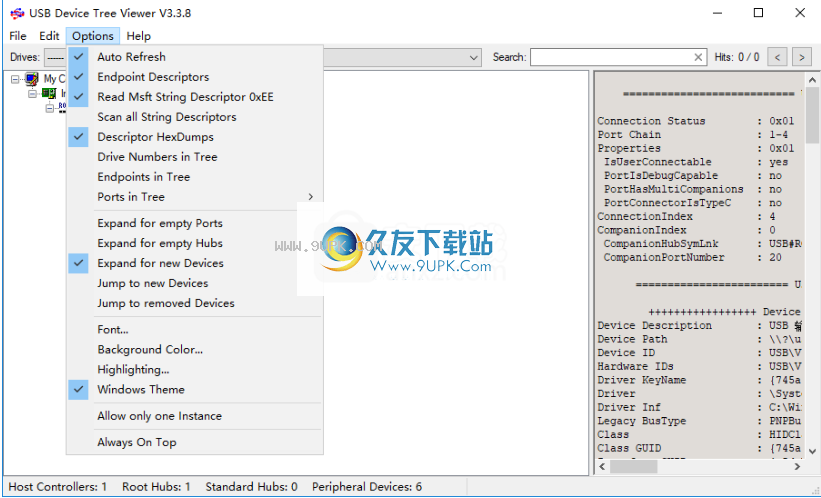
Task: Open the File menu
Action: click(18, 36)
